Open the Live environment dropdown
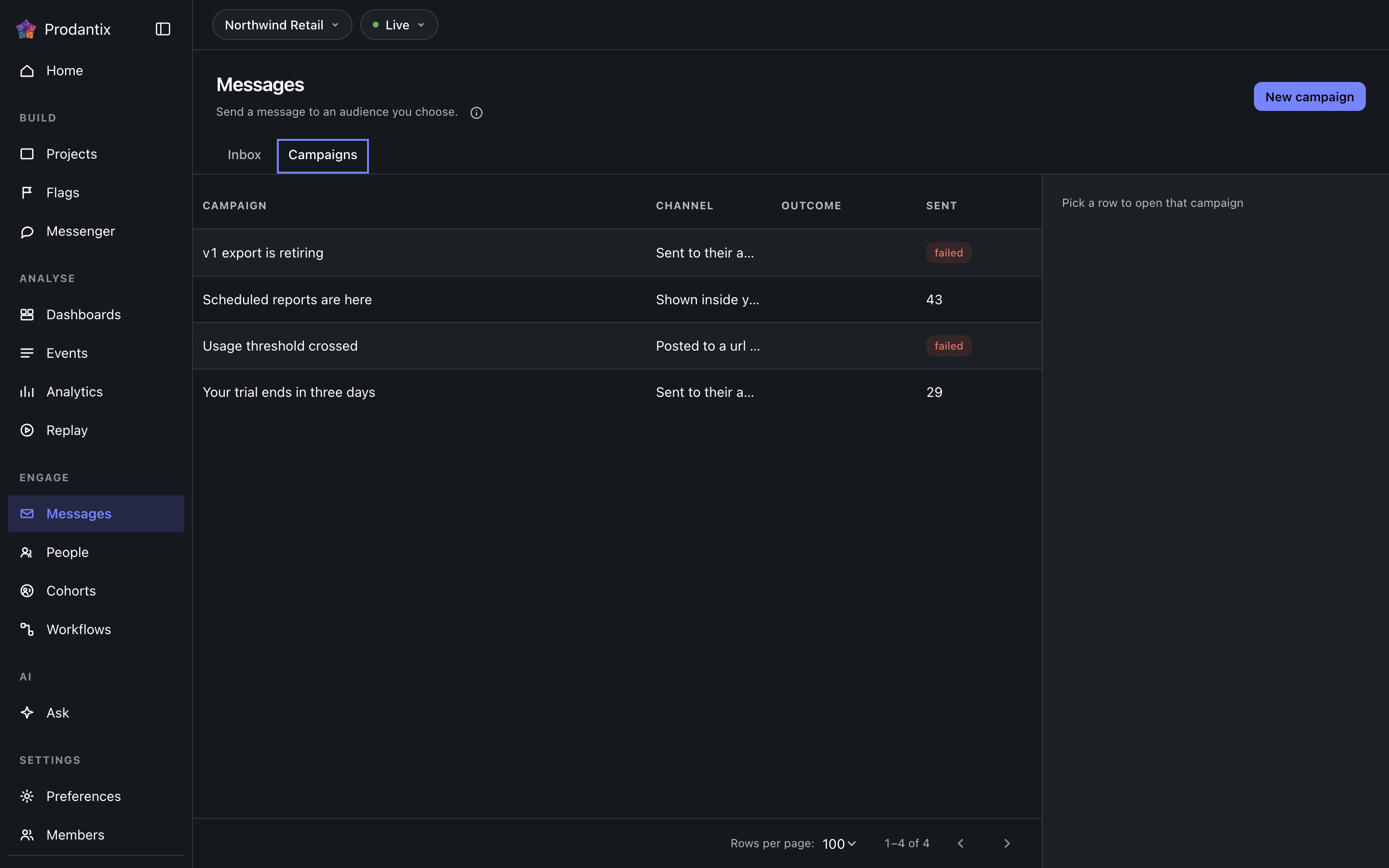Image resolution: width=1389 pixels, height=868 pixels. point(399,25)
